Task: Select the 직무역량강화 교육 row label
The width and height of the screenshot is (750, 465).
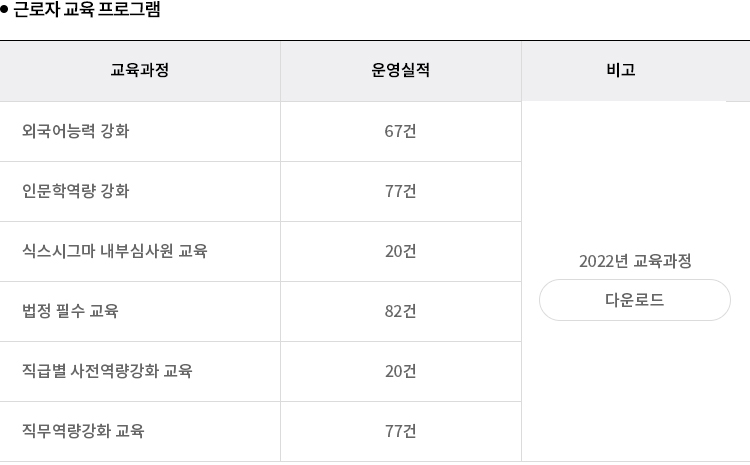Action: pos(83,431)
